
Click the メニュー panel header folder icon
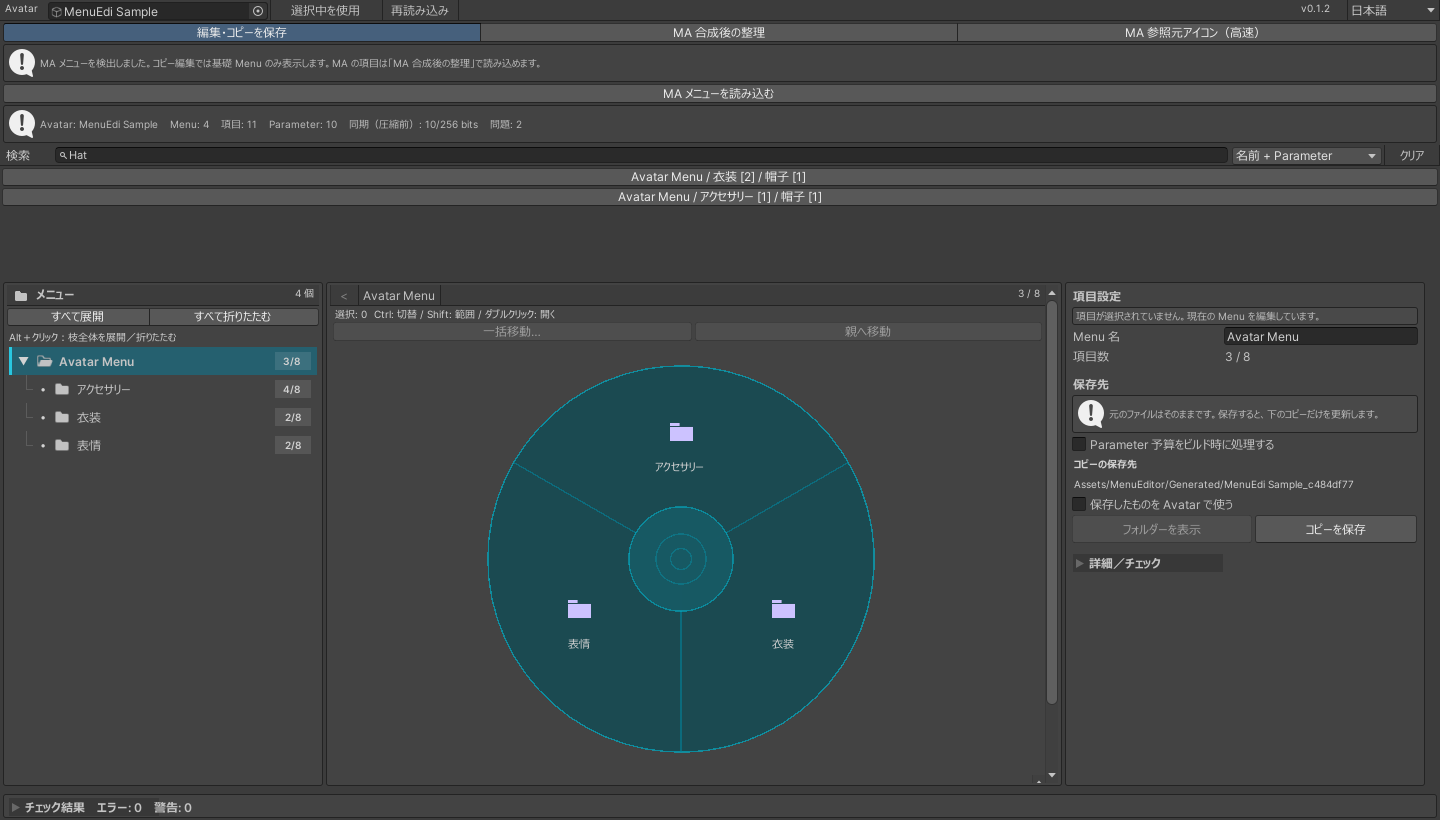click(x=21, y=295)
